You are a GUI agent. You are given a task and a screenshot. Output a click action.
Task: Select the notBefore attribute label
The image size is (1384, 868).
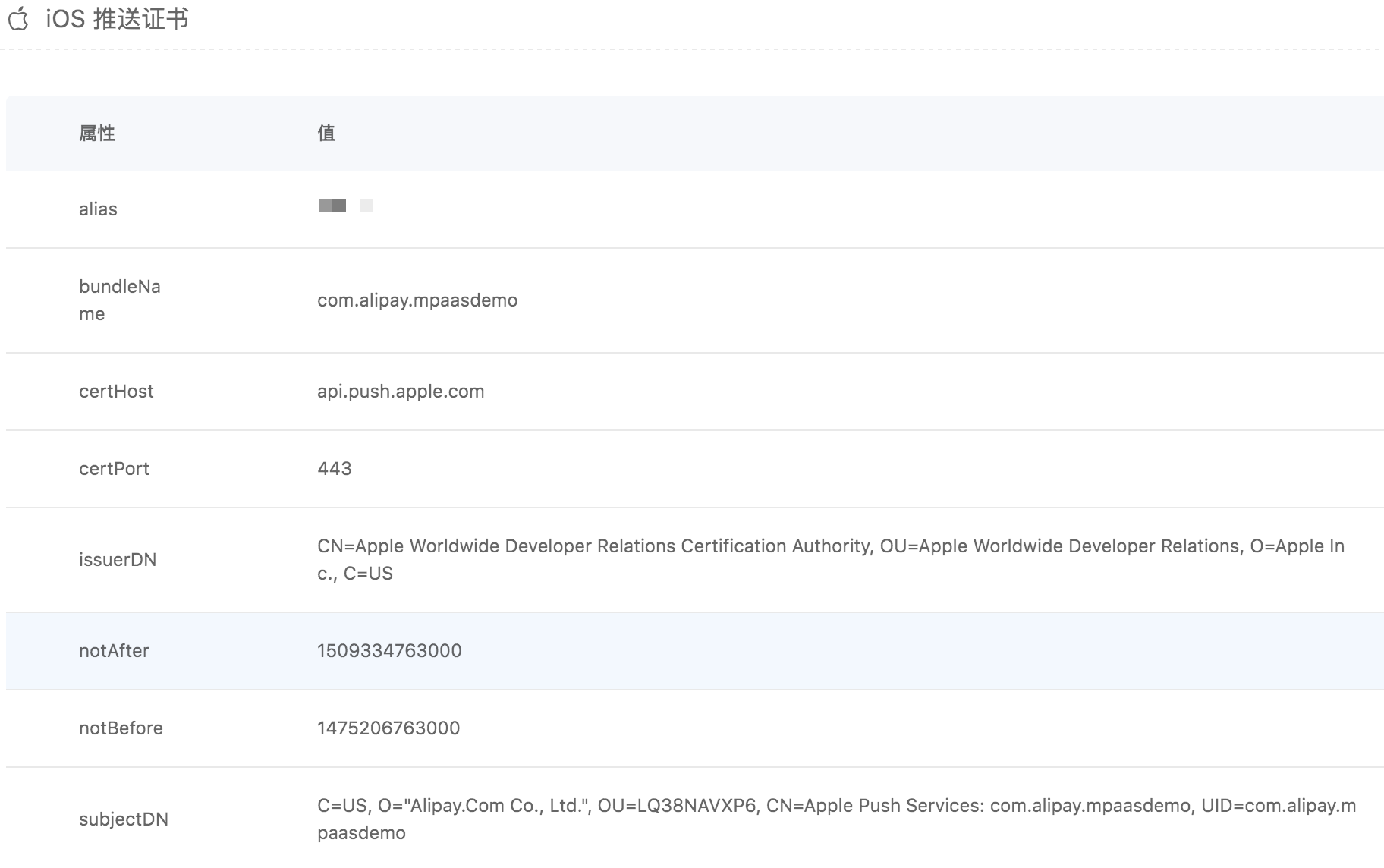pos(121,728)
